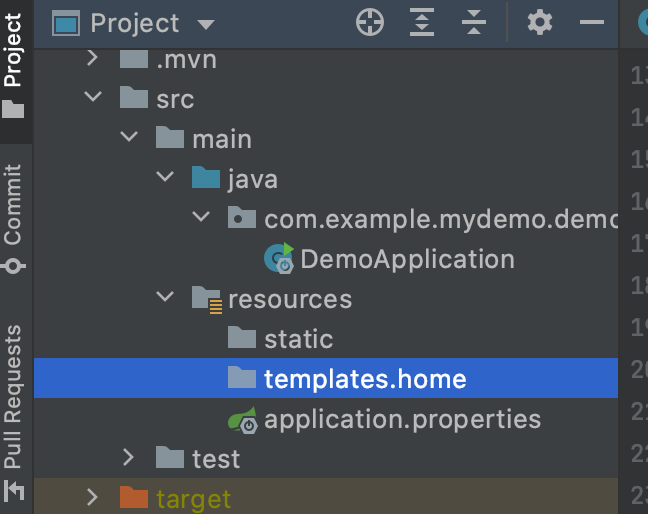Click the orange target folder icon
Screen dimensions: 648x514
tap(133, 497)
